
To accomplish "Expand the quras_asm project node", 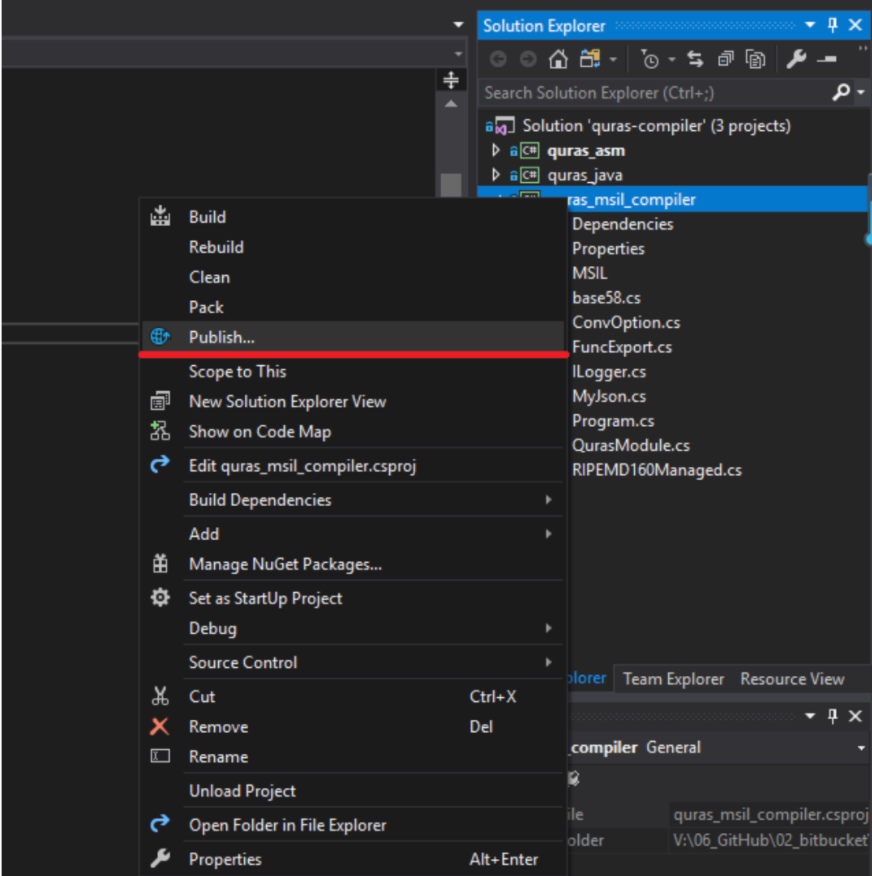I will point(496,151).
